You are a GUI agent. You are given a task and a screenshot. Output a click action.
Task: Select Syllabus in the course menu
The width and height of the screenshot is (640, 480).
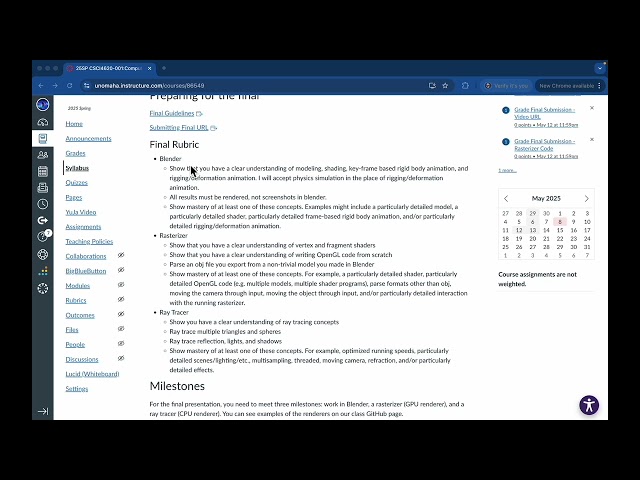tap(77, 168)
